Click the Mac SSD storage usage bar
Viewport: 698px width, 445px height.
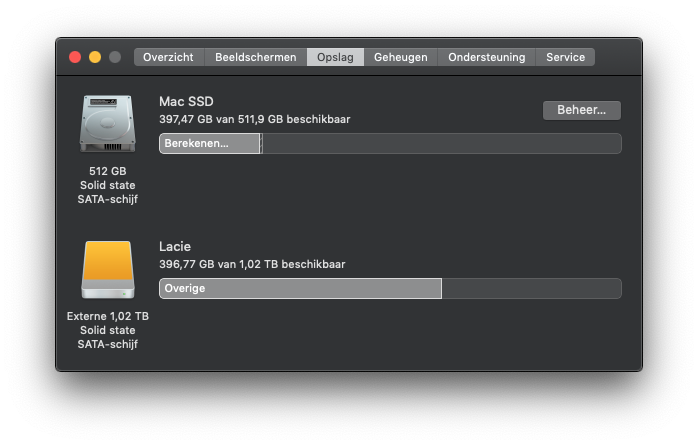(x=440, y=143)
